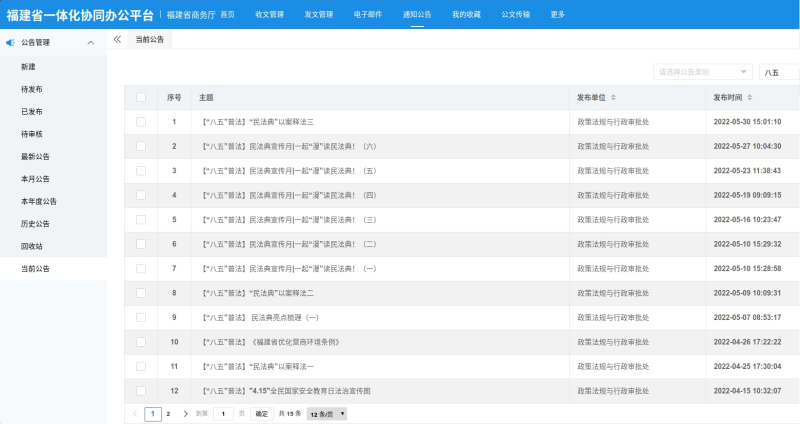
Task: Select checkbox for row 10 announcement
Action: pyautogui.click(x=141, y=342)
